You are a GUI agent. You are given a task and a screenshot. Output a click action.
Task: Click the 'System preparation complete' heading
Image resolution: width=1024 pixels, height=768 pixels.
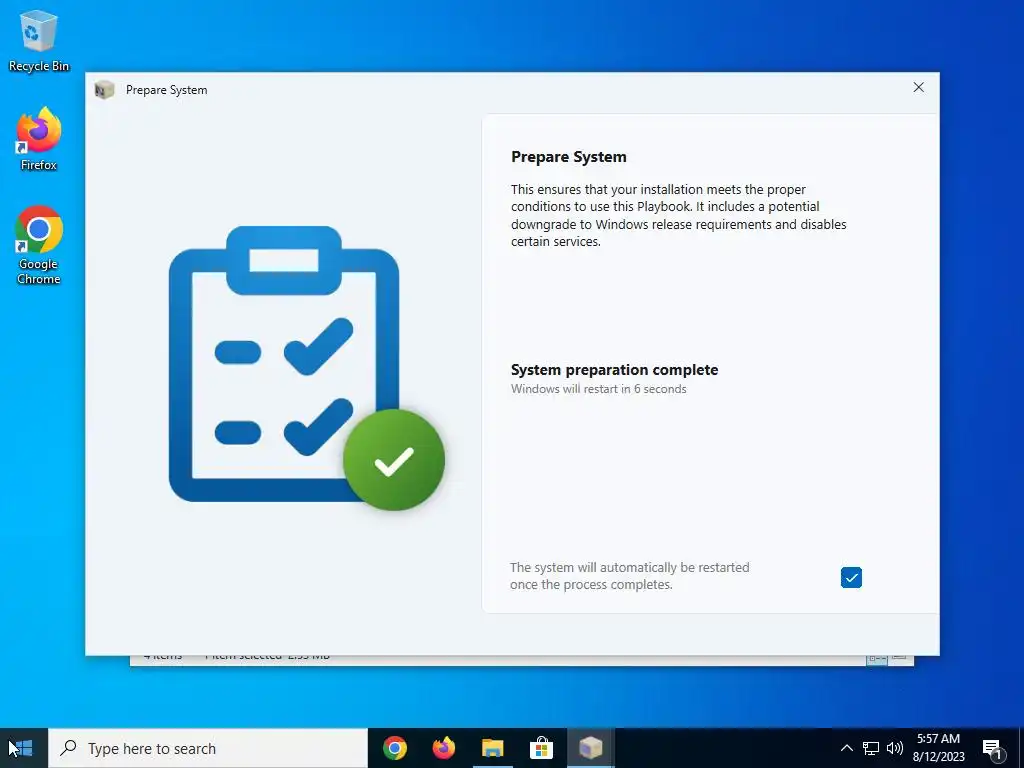(614, 370)
